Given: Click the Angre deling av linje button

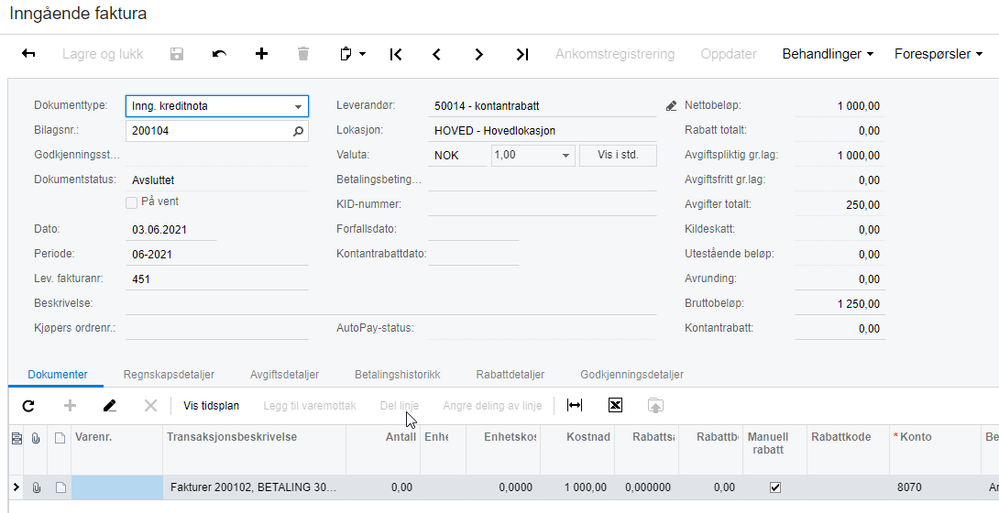Looking at the screenshot, I should 492,405.
